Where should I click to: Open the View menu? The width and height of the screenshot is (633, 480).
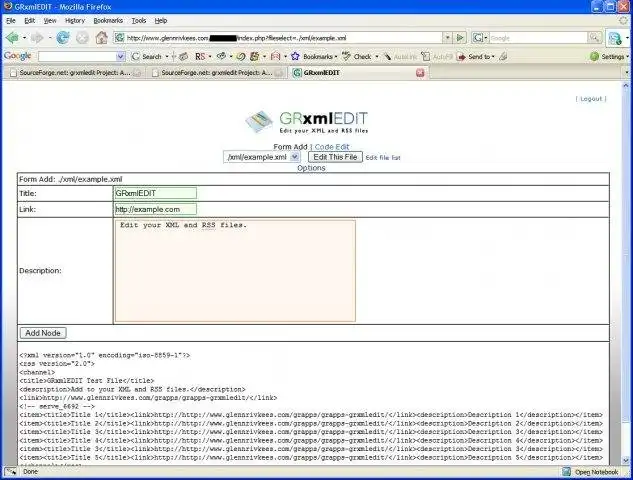[50, 21]
